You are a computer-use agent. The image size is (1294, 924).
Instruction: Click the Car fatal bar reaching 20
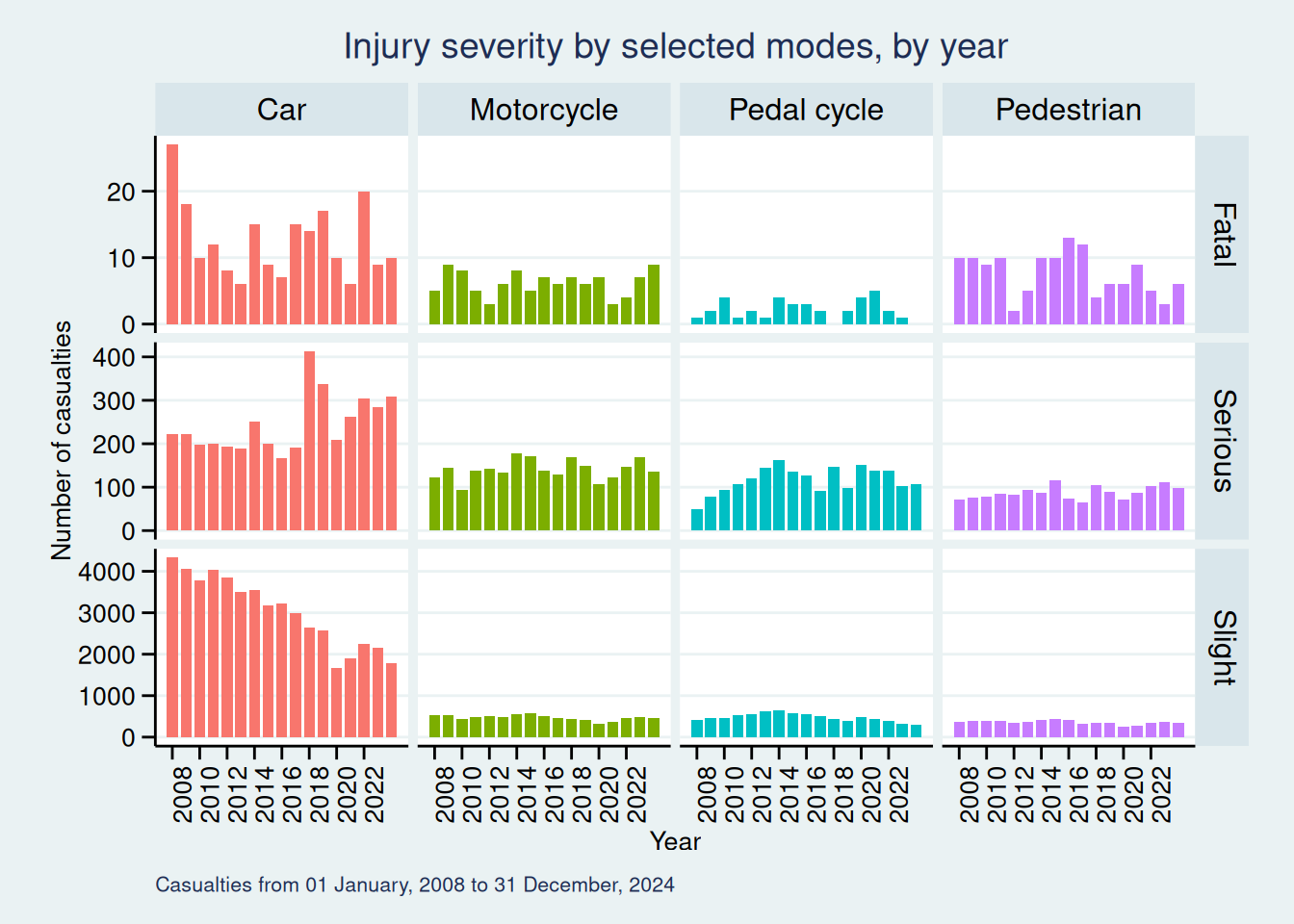point(364,258)
